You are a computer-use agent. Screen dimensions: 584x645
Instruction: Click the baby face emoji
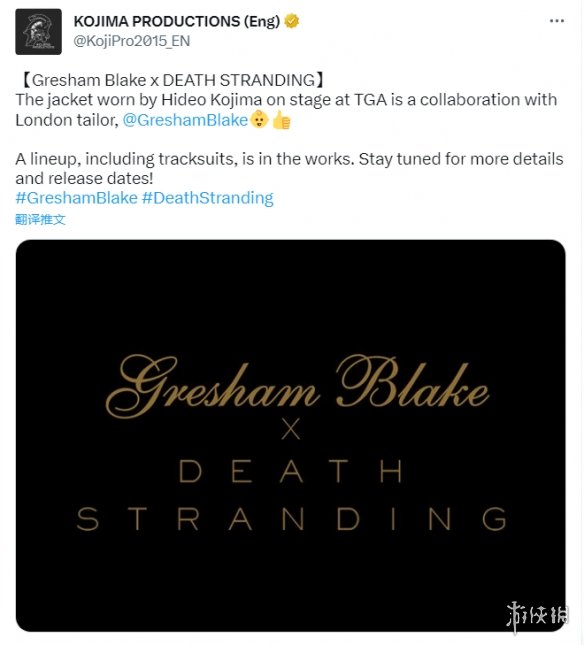[259, 120]
